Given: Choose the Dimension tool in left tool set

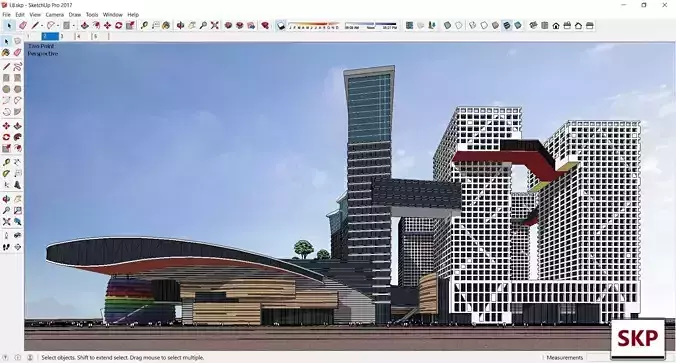Looking at the screenshot, I should click(17, 163).
